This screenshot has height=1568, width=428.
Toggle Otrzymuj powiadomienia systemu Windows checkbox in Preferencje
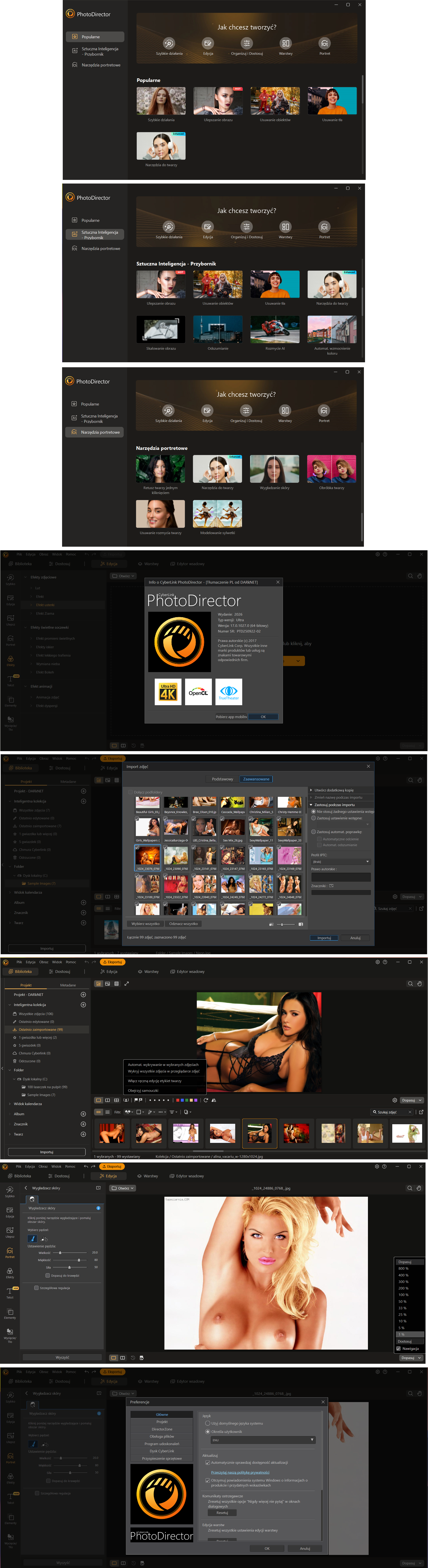tap(207, 1480)
